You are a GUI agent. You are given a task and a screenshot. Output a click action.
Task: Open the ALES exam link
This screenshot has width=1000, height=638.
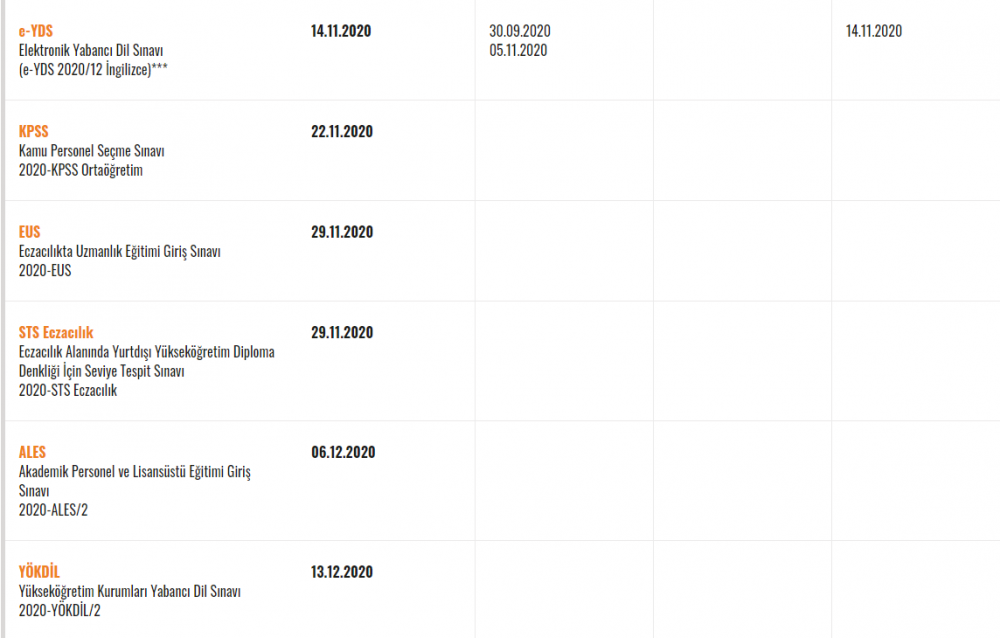click(x=32, y=452)
